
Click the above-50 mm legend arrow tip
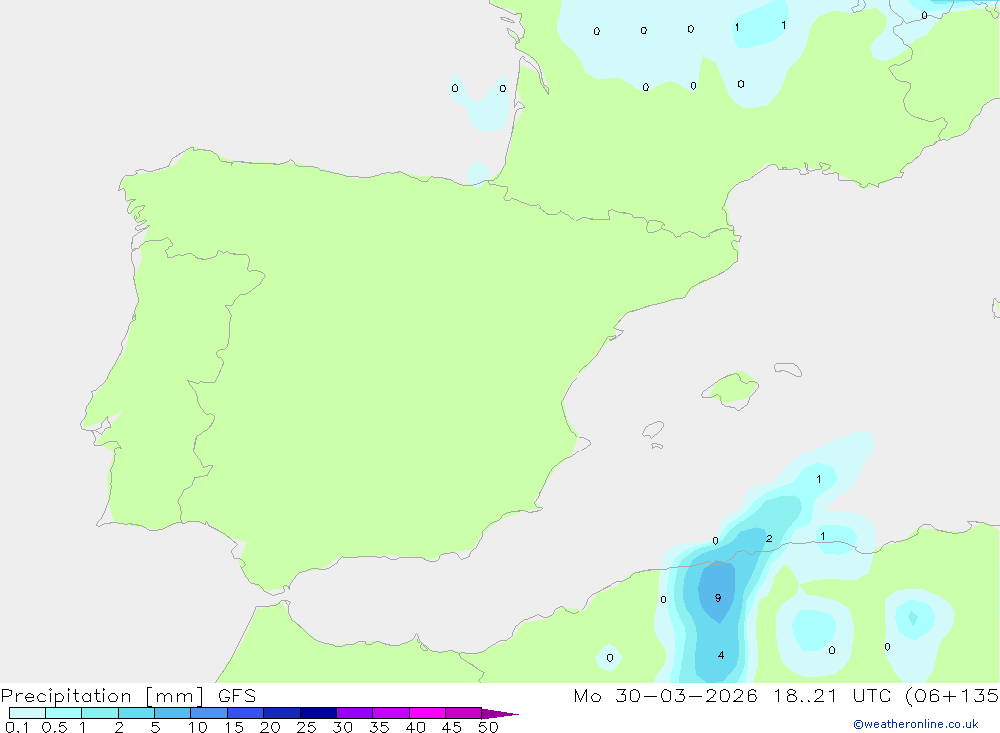(500, 714)
